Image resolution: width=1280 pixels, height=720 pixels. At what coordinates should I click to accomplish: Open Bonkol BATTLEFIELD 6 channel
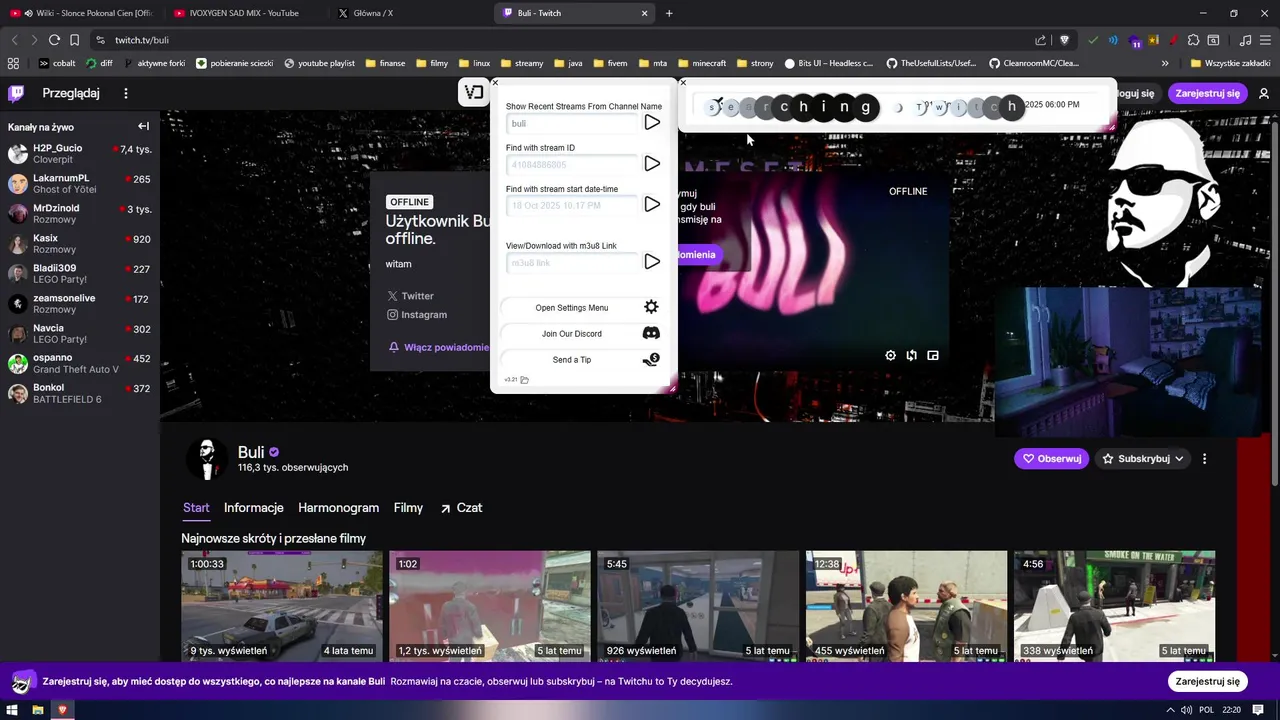point(80,394)
